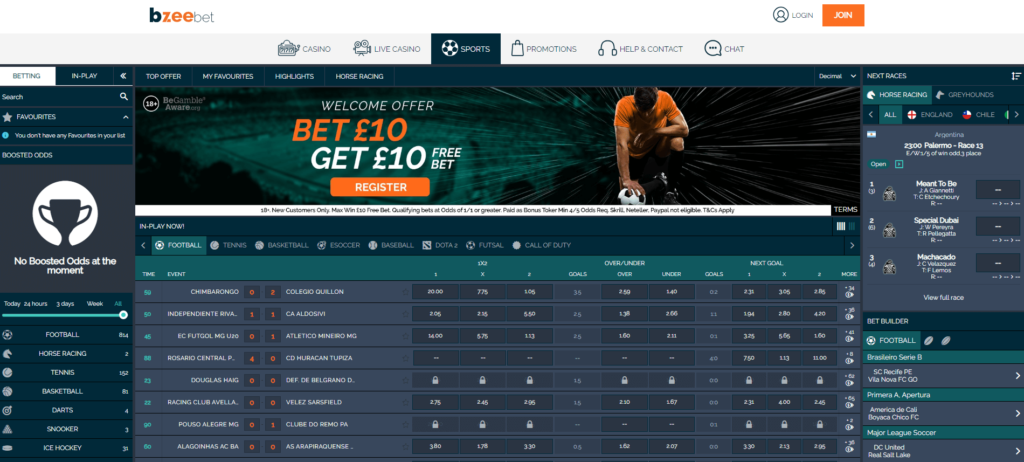Open more markets for Chimbarongo match

pos(849,291)
